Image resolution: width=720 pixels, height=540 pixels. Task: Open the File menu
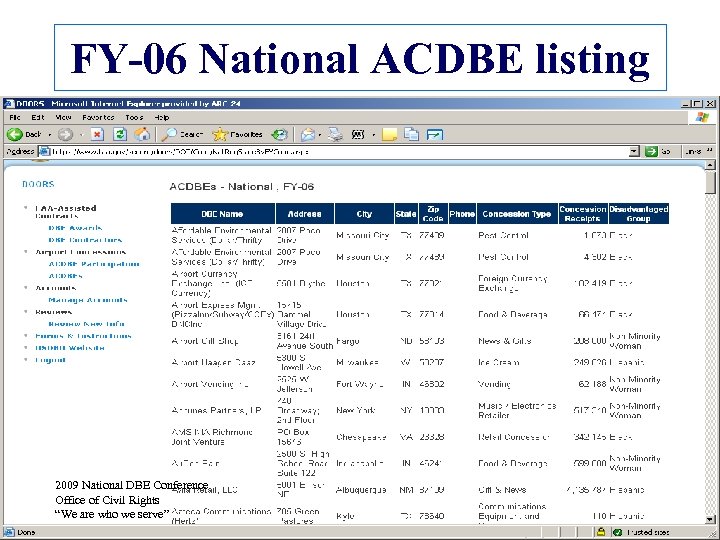(15, 118)
